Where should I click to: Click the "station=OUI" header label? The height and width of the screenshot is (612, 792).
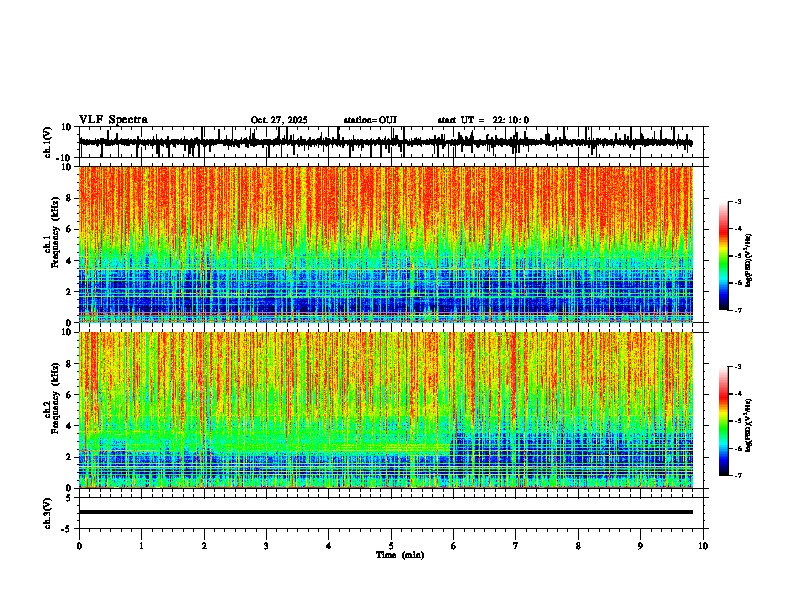tap(370, 120)
